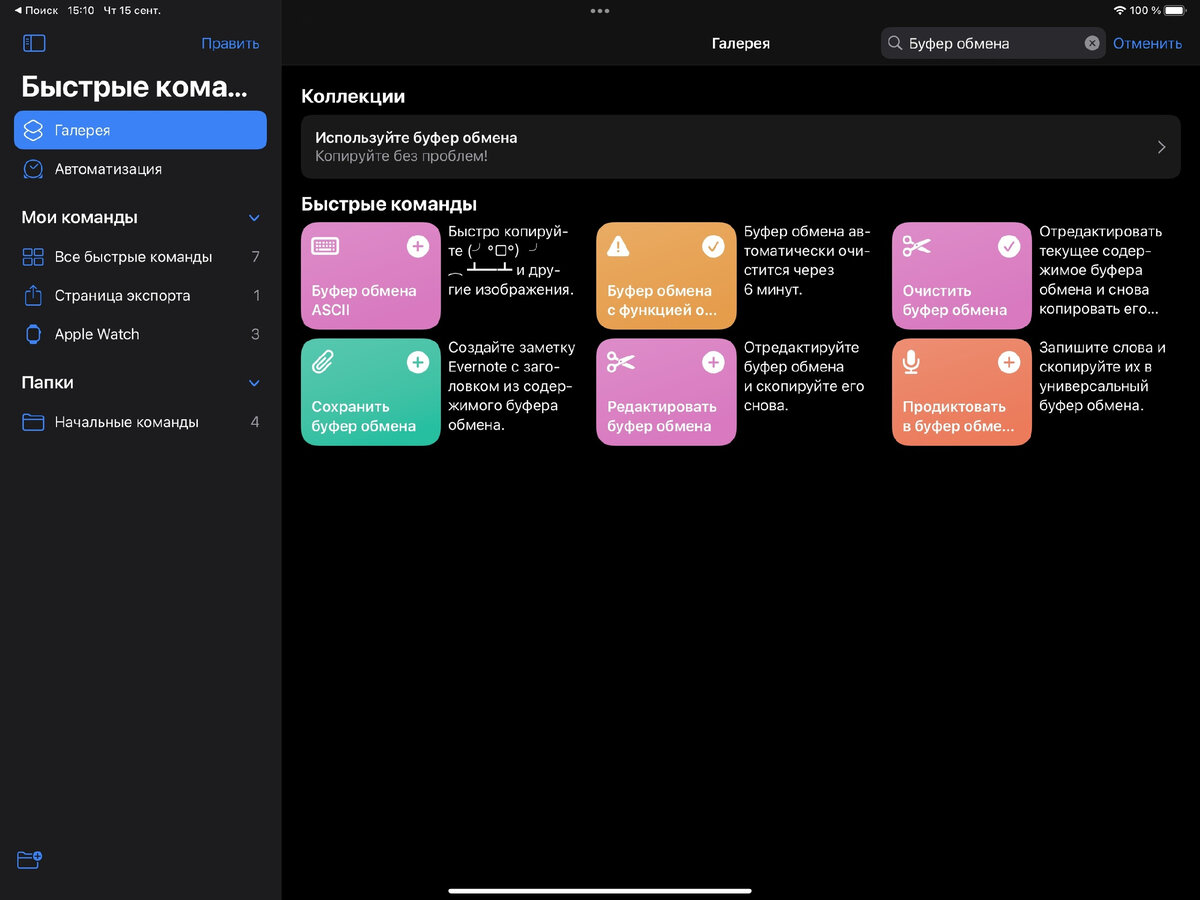Open Начальные команды folder
The height and width of the screenshot is (900, 1200).
(x=140, y=422)
